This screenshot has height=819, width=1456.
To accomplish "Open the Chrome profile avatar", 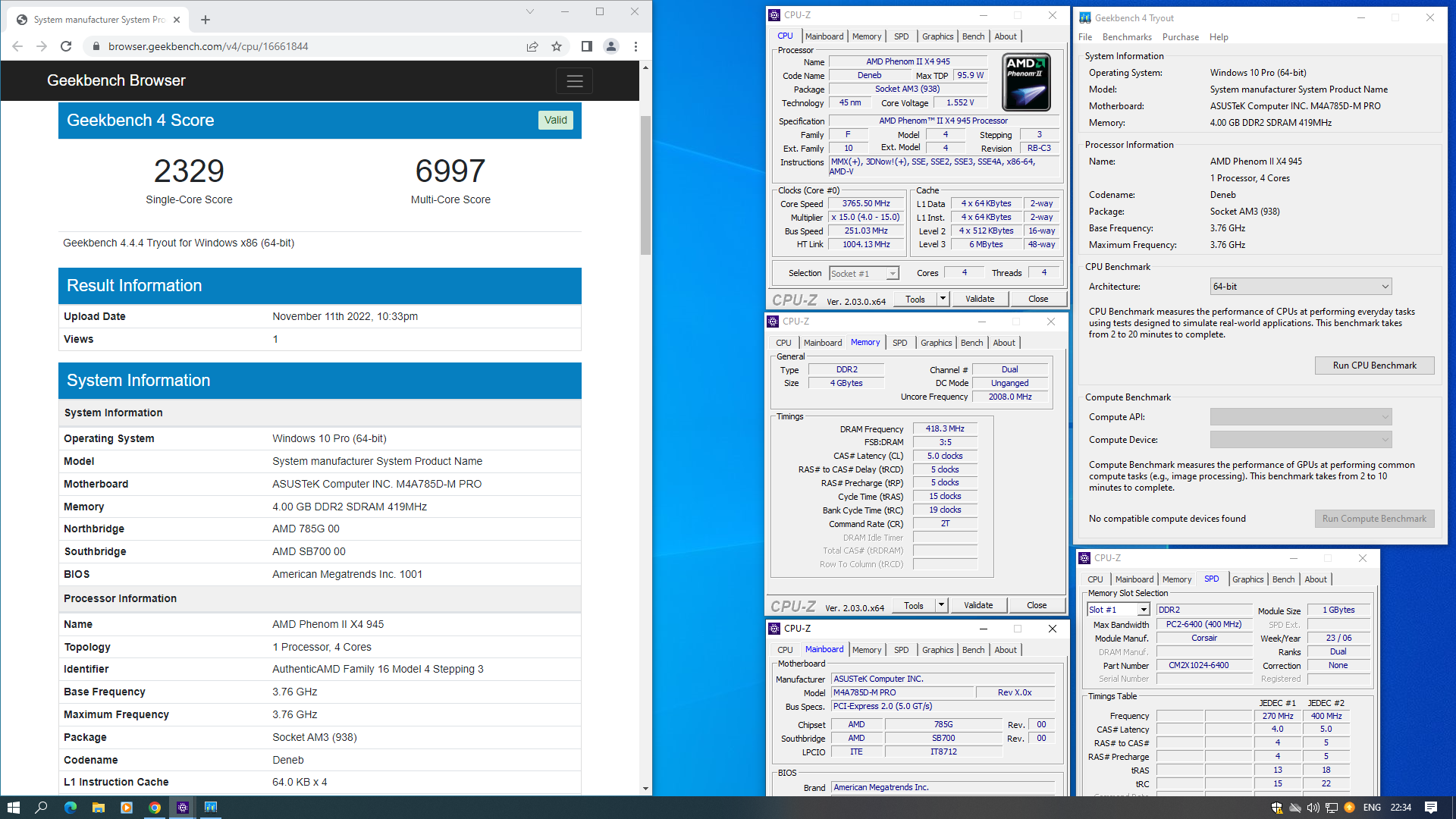I will [611, 46].
